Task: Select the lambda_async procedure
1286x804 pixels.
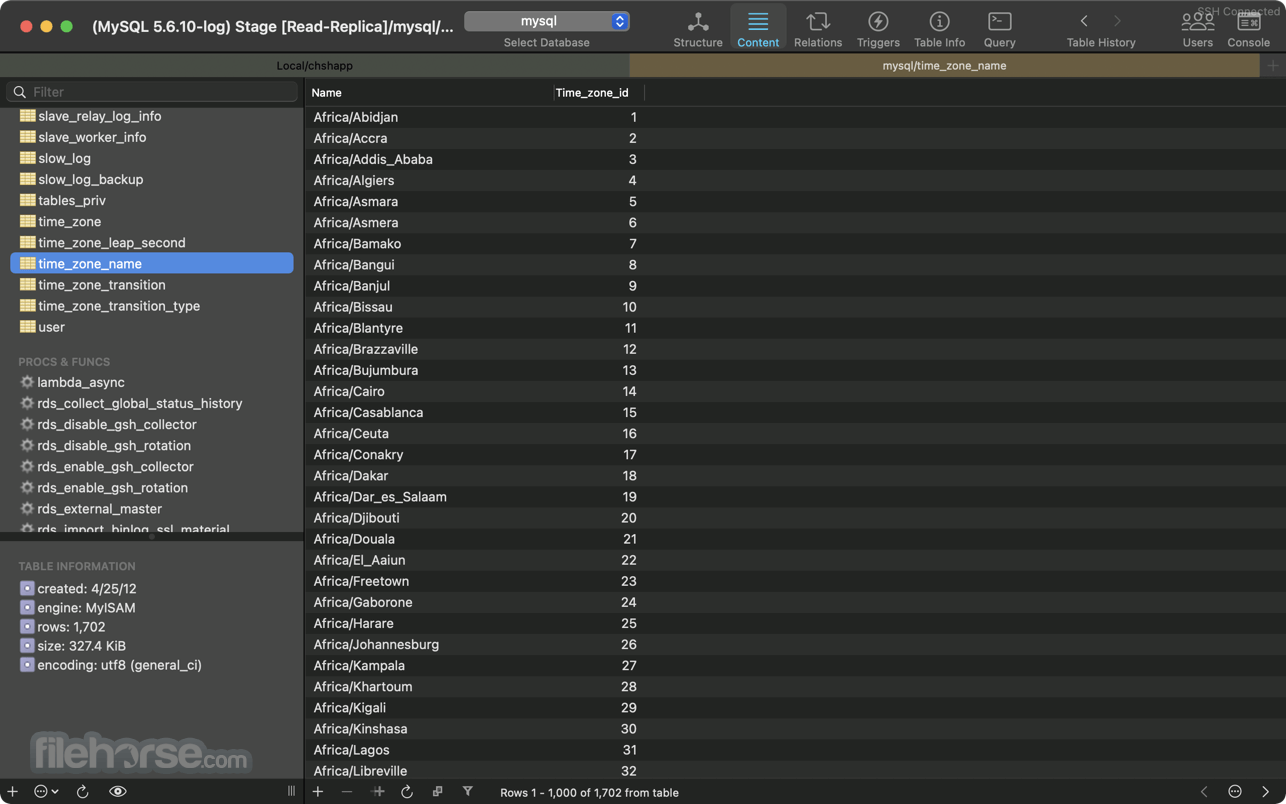Action: [x=152, y=382]
